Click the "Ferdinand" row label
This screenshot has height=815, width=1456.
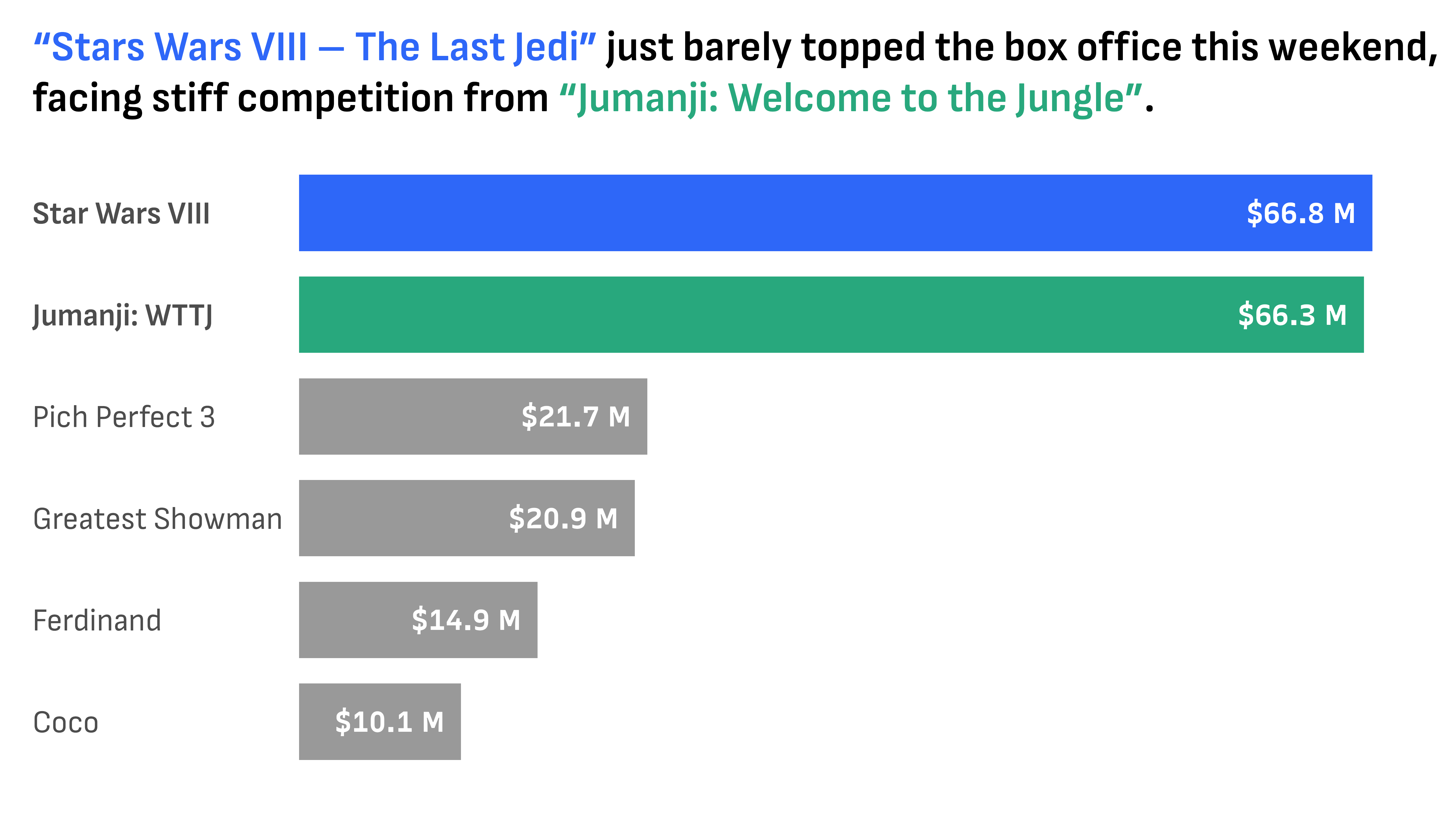[x=97, y=620]
